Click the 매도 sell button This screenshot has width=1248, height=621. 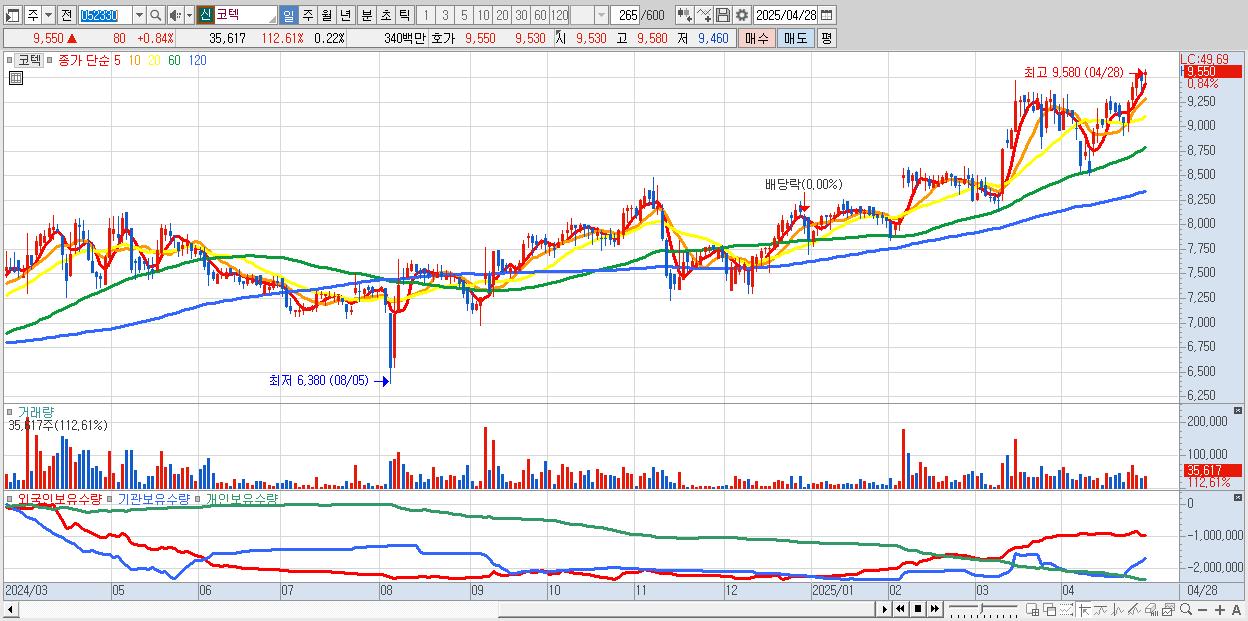tap(796, 38)
